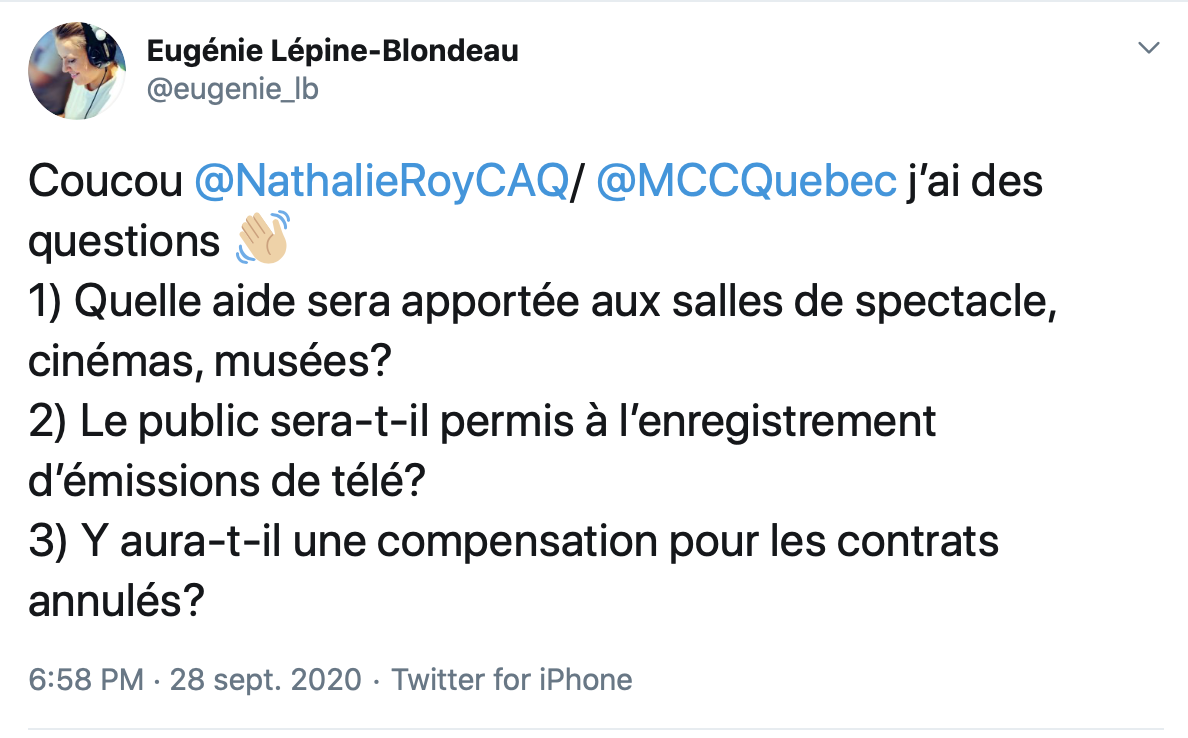Image resolution: width=1188 pixels, height=738 pixels.
Task: Select the line starting "2) Le public"
Action: coord(482,423)
